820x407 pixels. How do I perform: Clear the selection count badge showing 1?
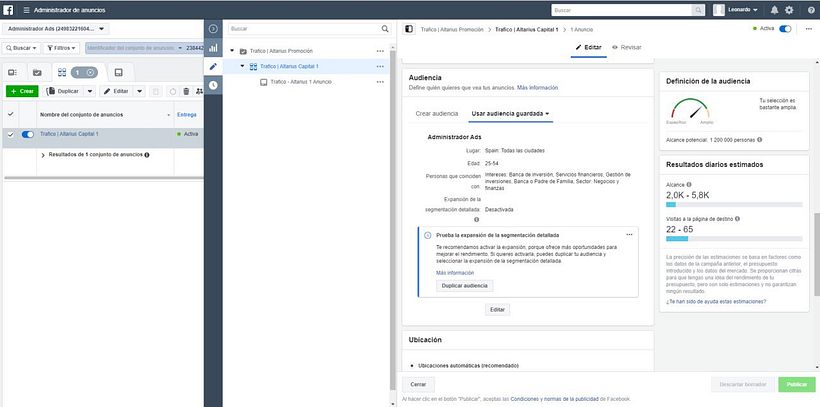pos(90,72)
